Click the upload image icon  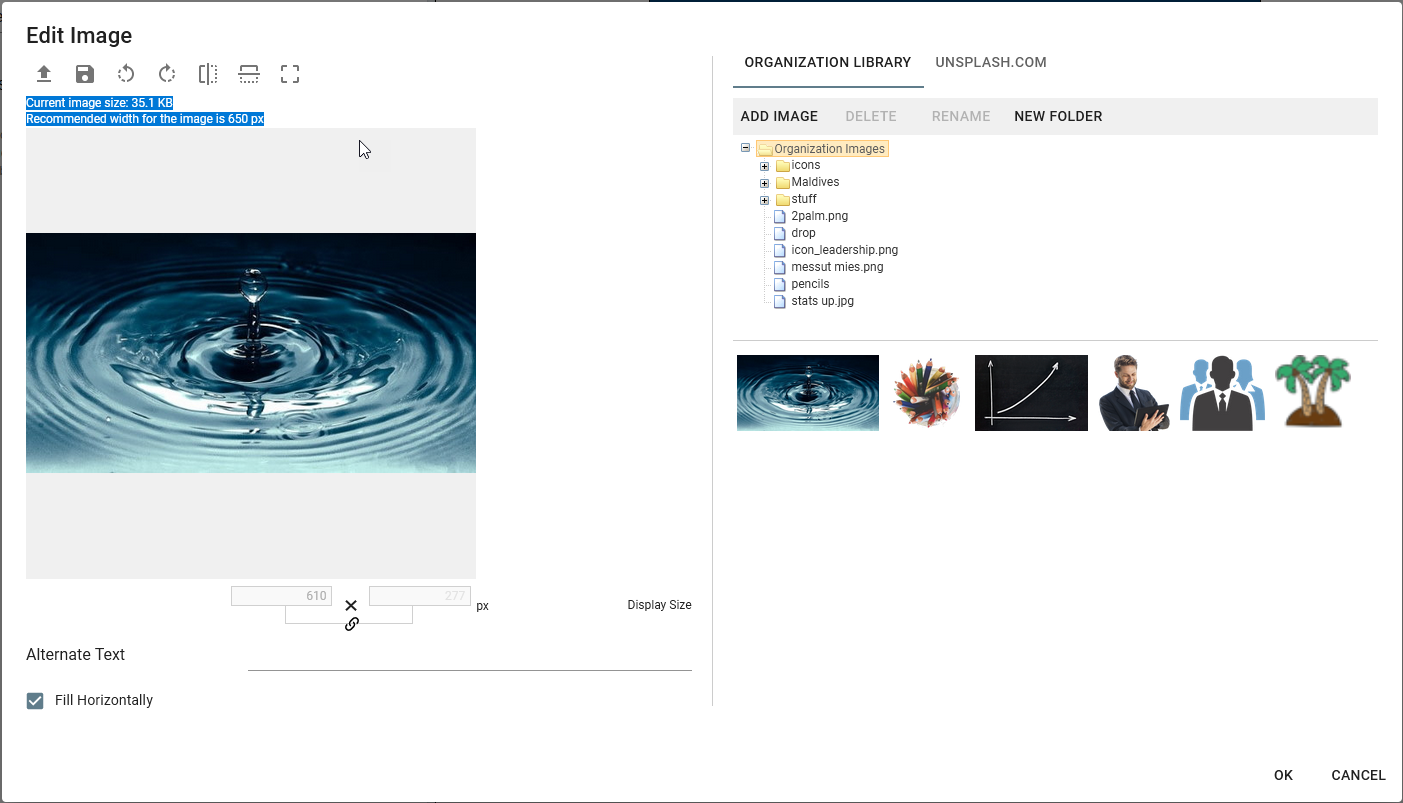point(44,74)
